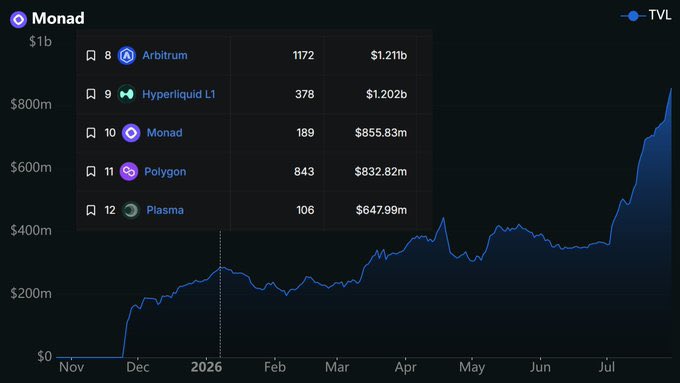Click rank number 8 in the table

pyautogui.click(x=108, y=56)
